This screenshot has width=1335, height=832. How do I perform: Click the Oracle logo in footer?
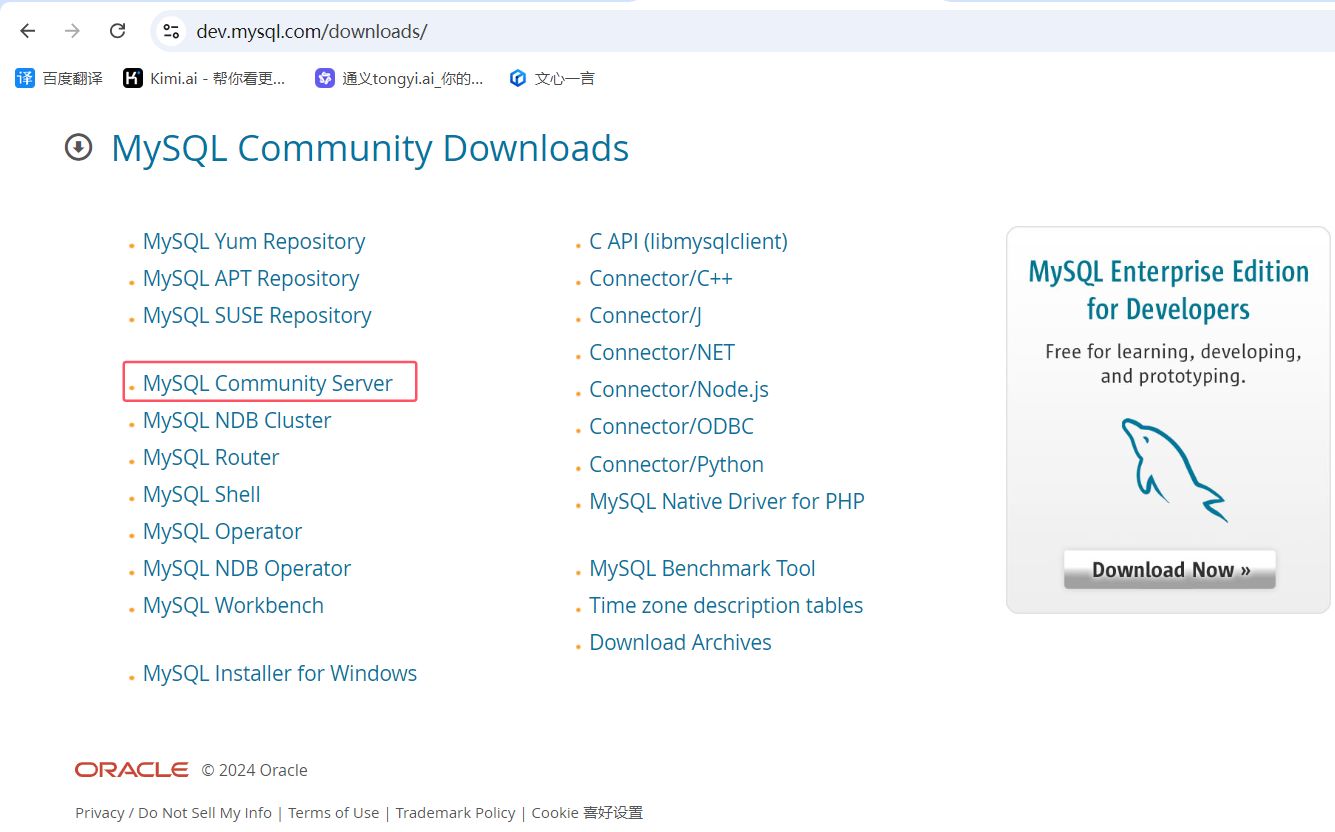coord(132,769)
